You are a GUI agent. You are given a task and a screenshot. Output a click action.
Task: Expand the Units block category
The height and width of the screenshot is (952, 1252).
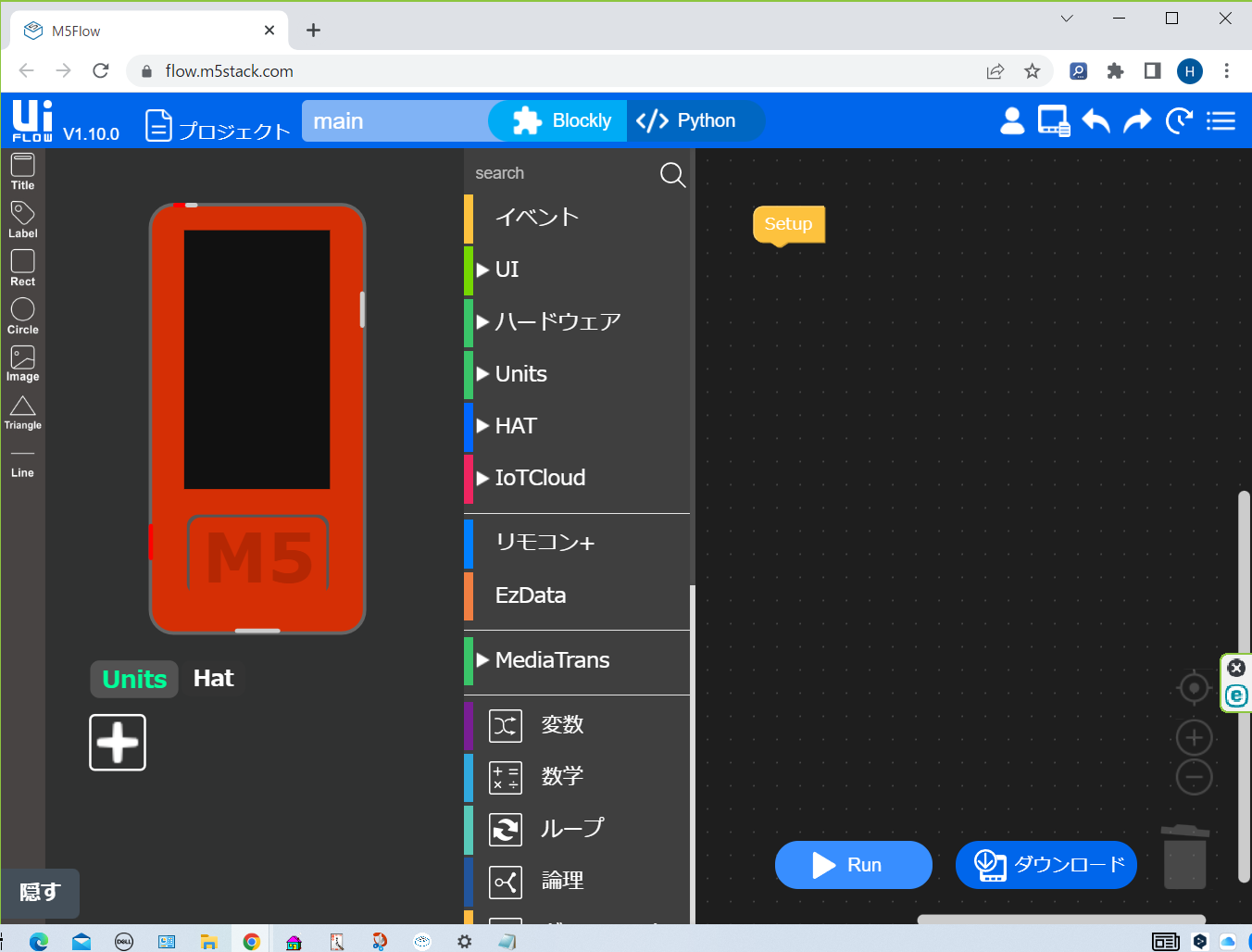coord(577,374)
